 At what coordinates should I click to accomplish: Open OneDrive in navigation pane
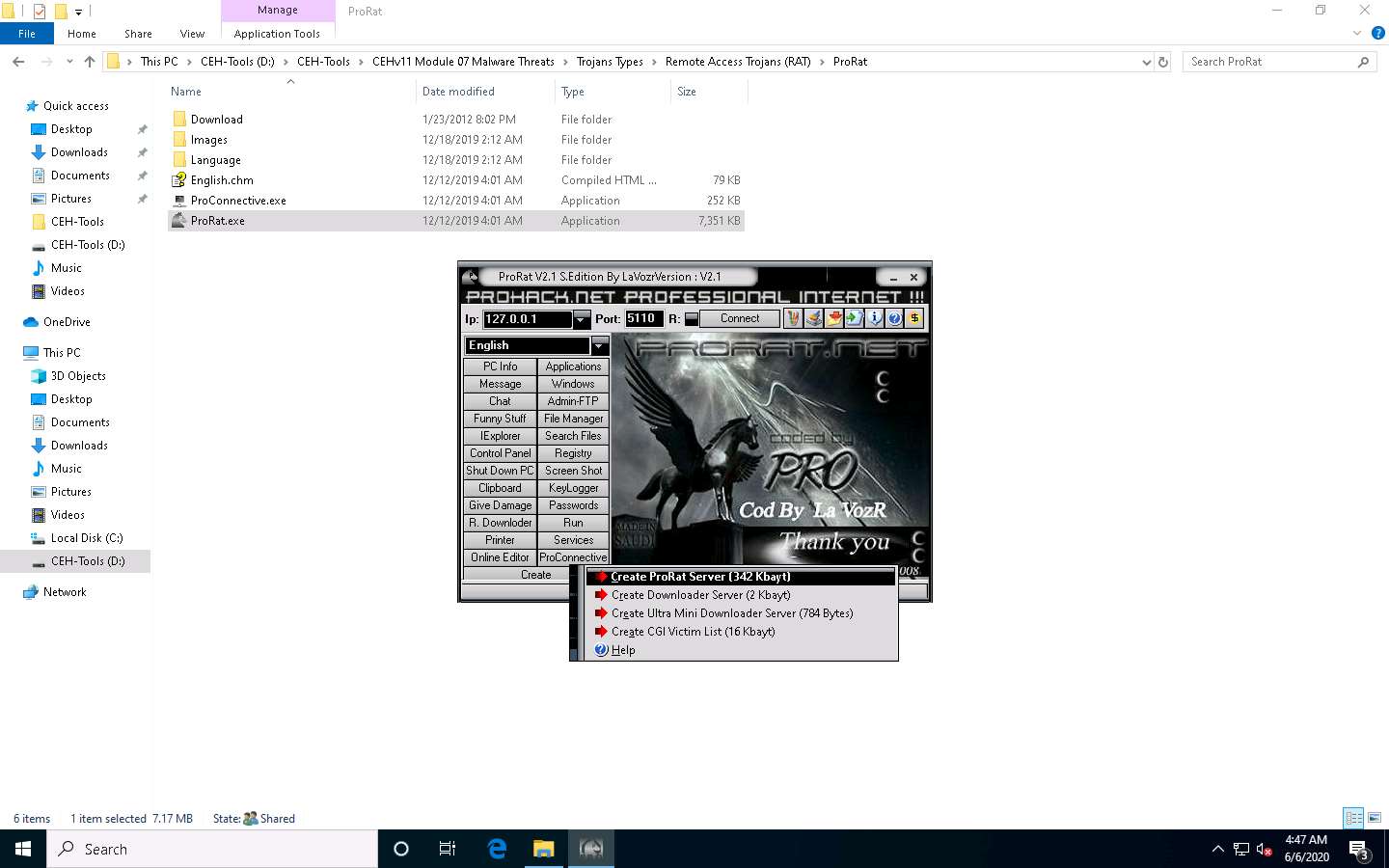coord(67,322)
